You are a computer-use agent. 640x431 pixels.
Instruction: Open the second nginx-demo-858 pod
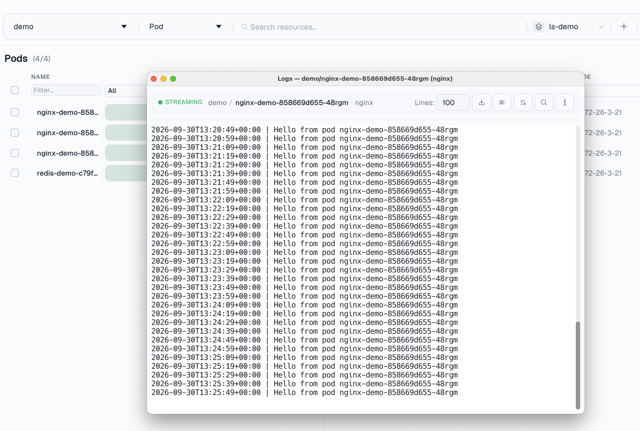pyautogui.click(x=67, y=133)
